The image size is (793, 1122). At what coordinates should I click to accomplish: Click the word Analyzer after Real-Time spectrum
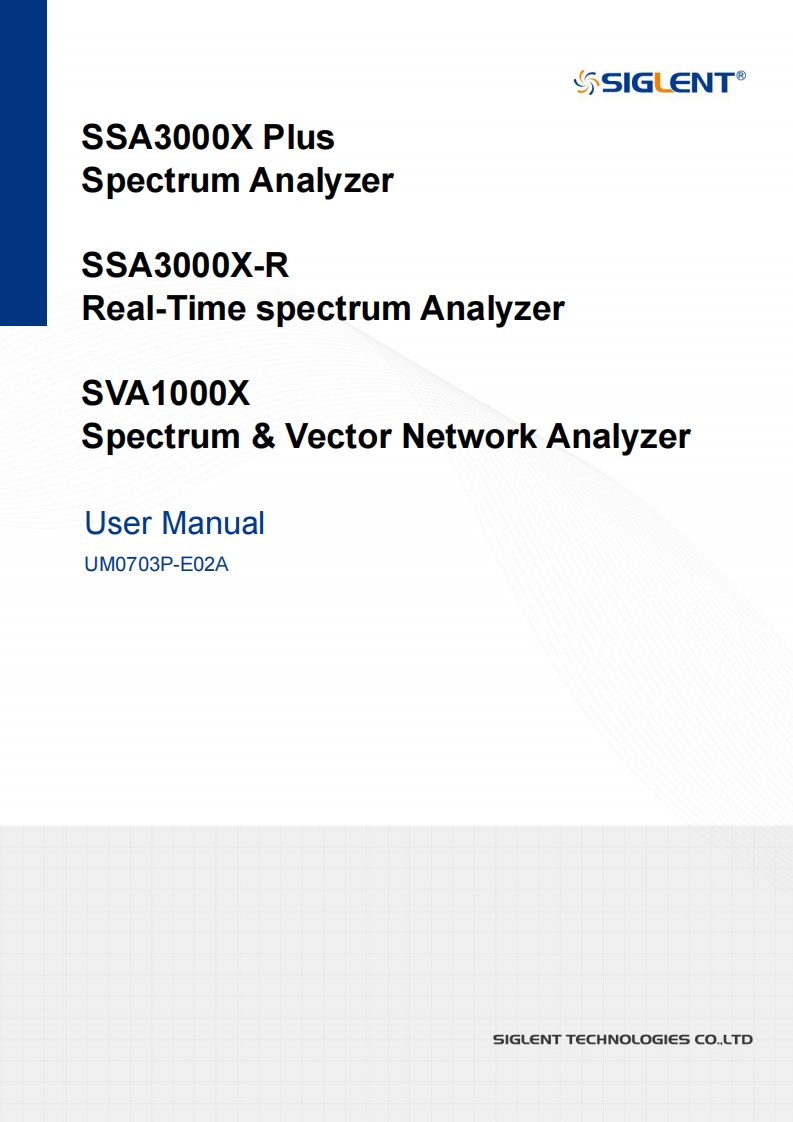[491, 308]
